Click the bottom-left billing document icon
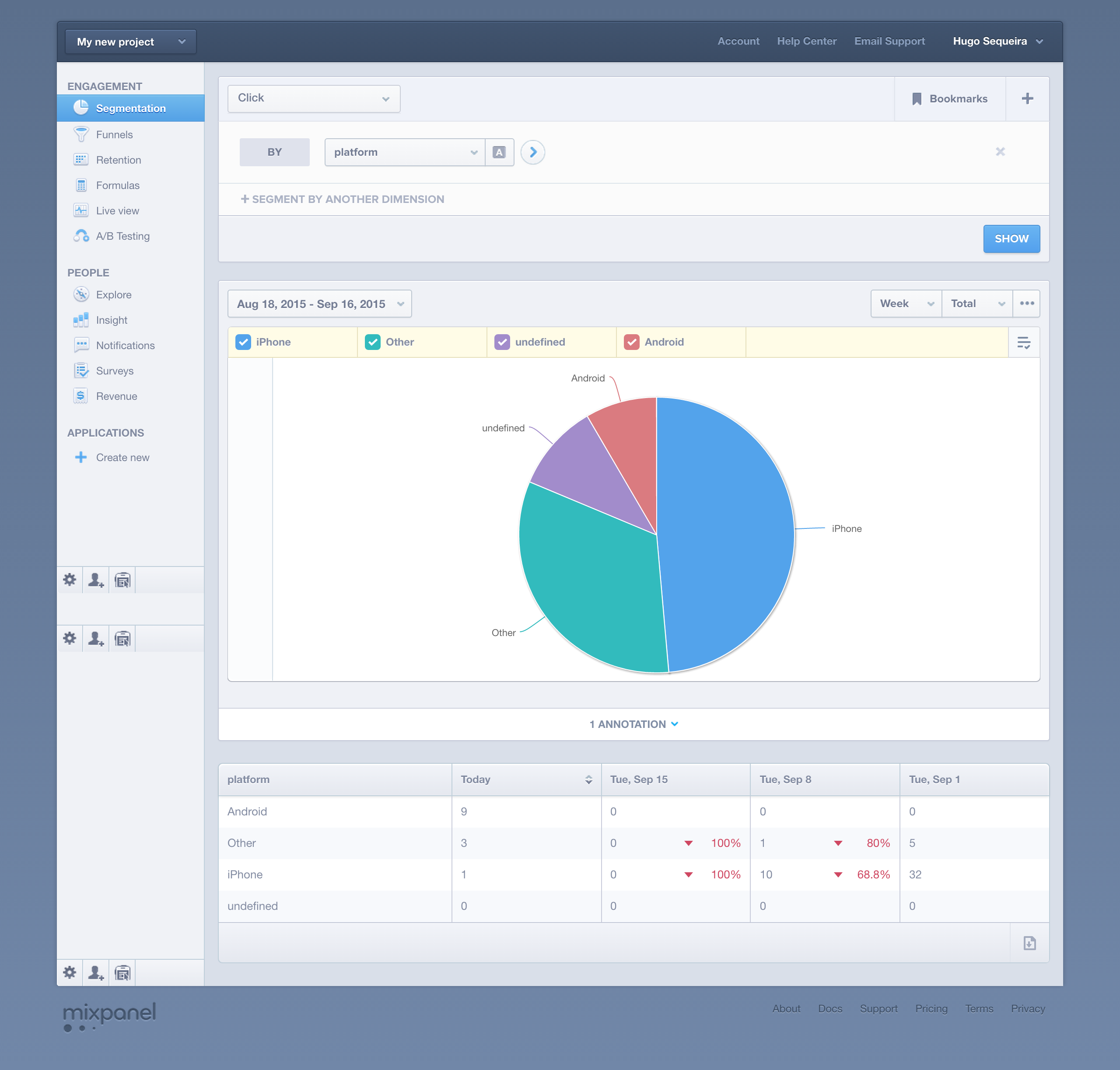1120x1070 pixels. [122, 972]
